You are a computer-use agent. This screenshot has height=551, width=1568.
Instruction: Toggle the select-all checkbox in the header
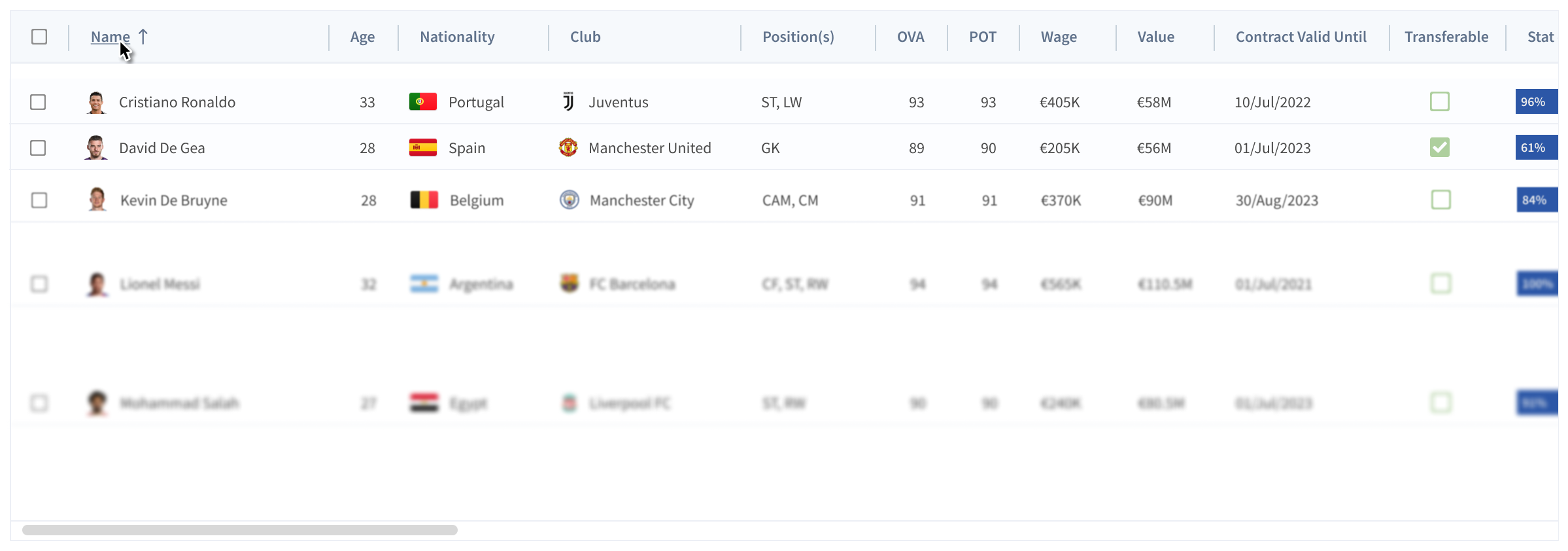coord(39,37)
